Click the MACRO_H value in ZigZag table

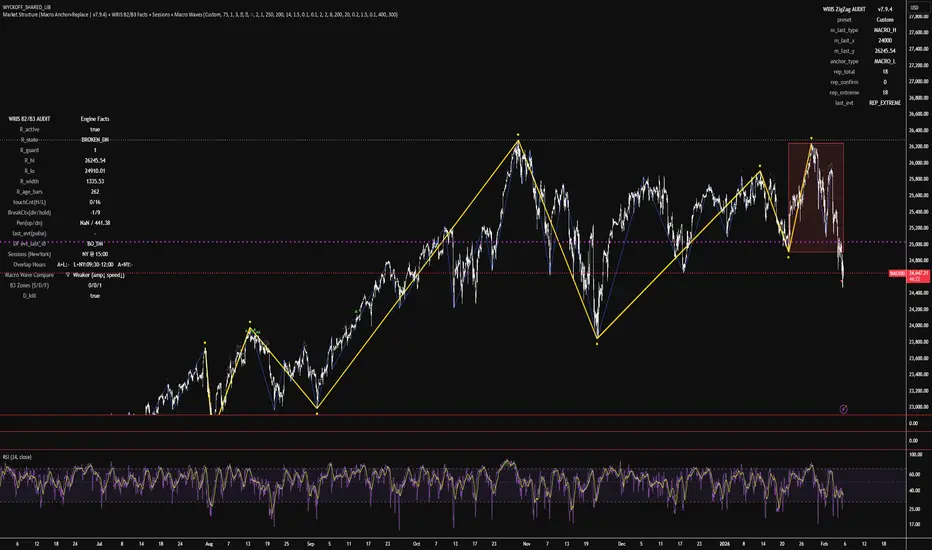(885, 30)
